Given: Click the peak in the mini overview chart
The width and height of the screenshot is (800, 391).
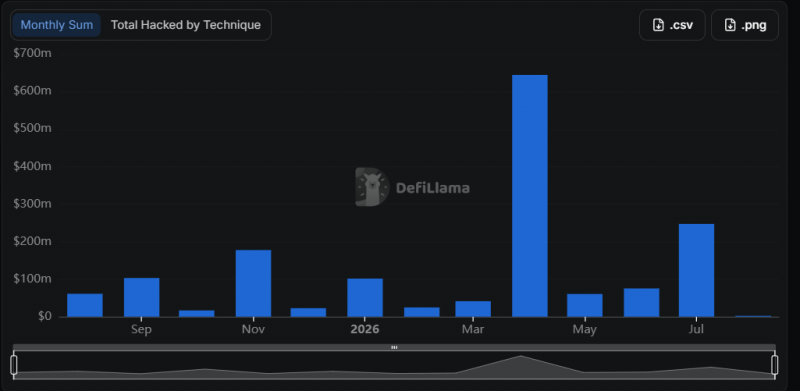Looking at the screenshot, I should click(x=520, y=357).
